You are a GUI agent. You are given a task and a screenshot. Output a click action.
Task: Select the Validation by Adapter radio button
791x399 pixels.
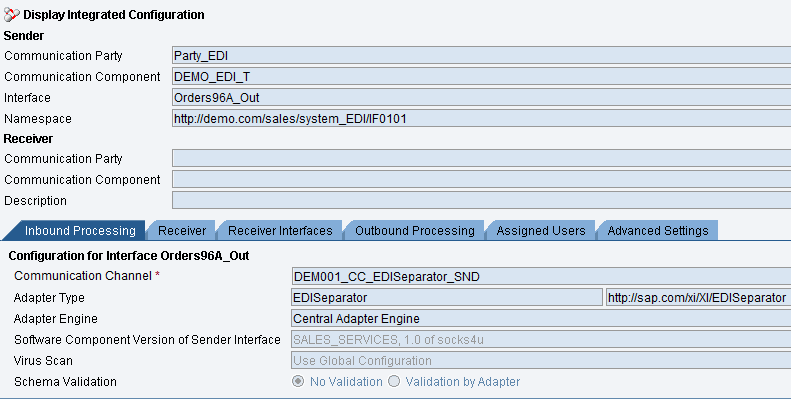[394, 381]
